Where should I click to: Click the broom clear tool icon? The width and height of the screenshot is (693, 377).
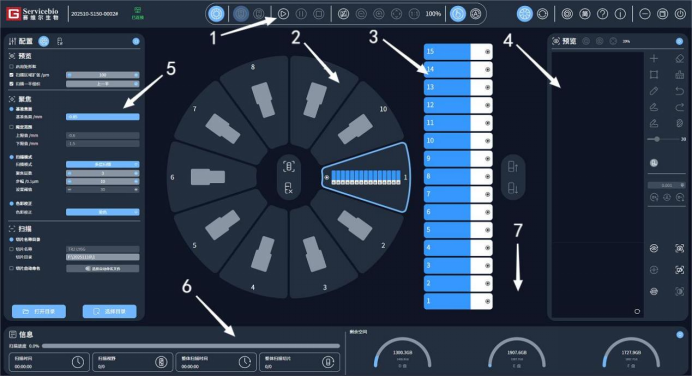[680, 75]
